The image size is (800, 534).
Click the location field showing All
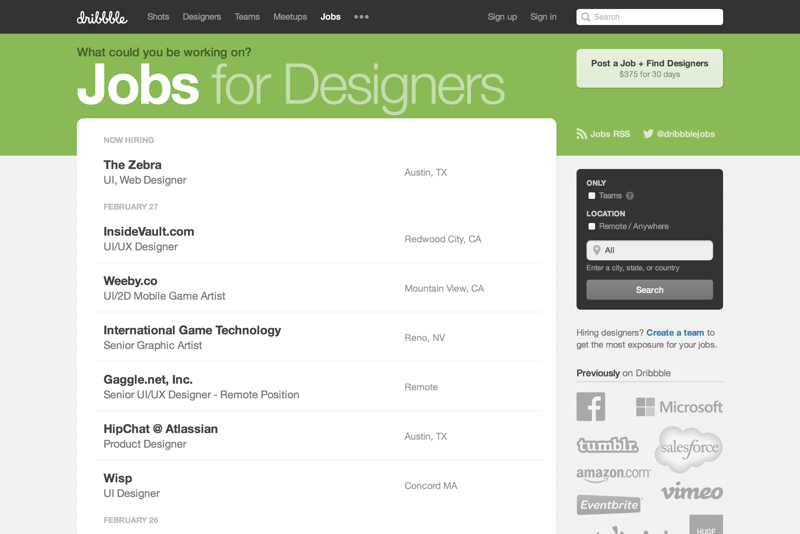[x=649, y=250]
